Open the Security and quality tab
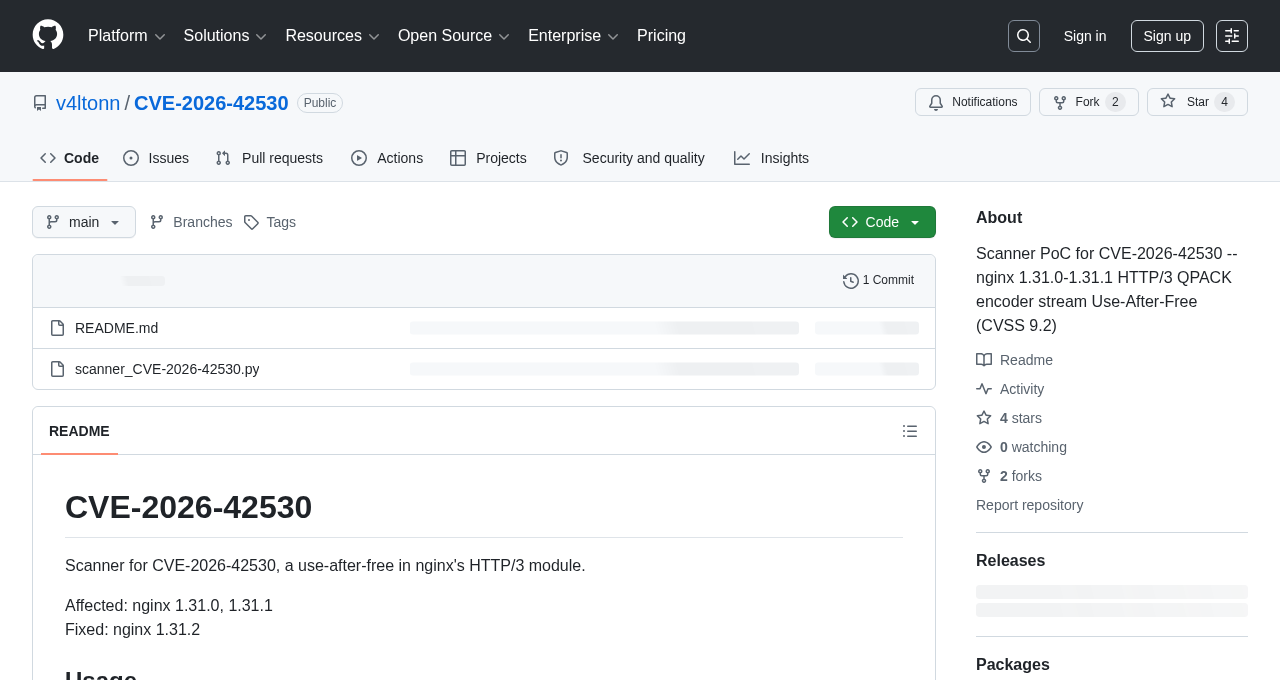1280x680 pixels. click(x=629, y=158)
